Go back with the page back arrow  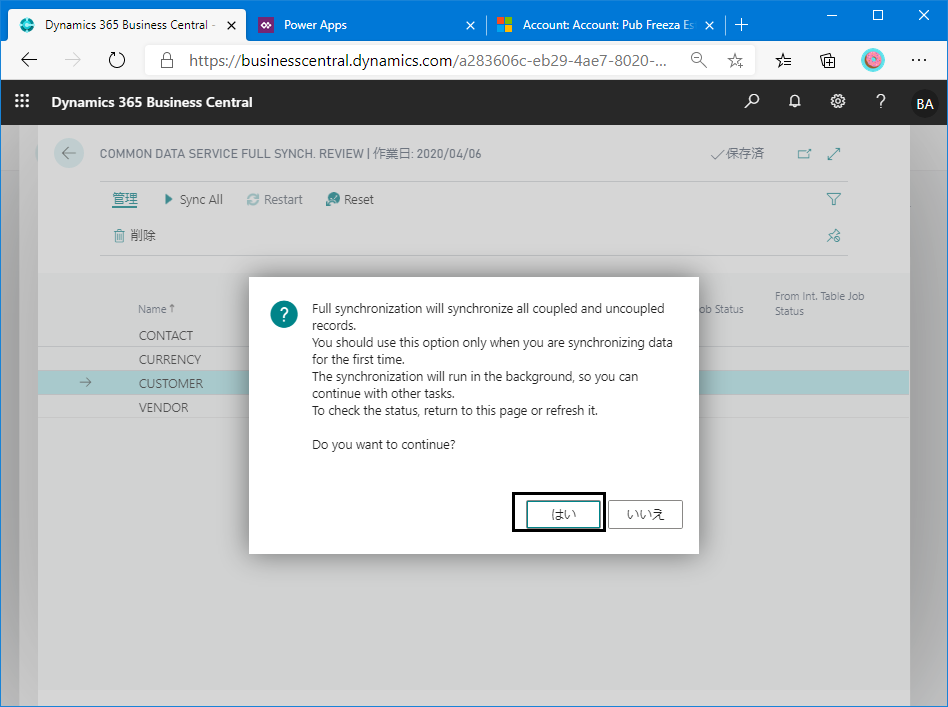[x=69, y=153]
